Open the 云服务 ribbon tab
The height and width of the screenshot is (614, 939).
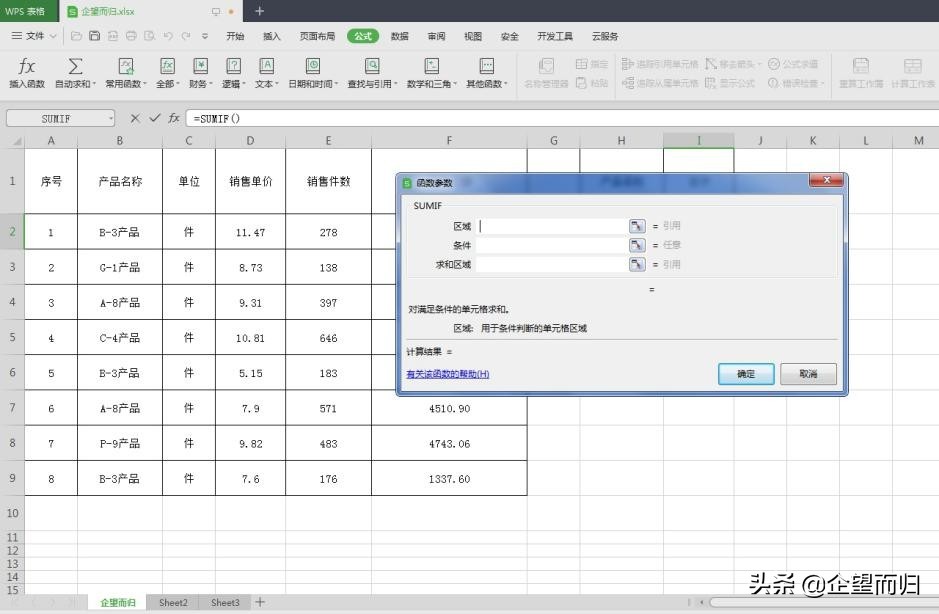coord(605,36)
